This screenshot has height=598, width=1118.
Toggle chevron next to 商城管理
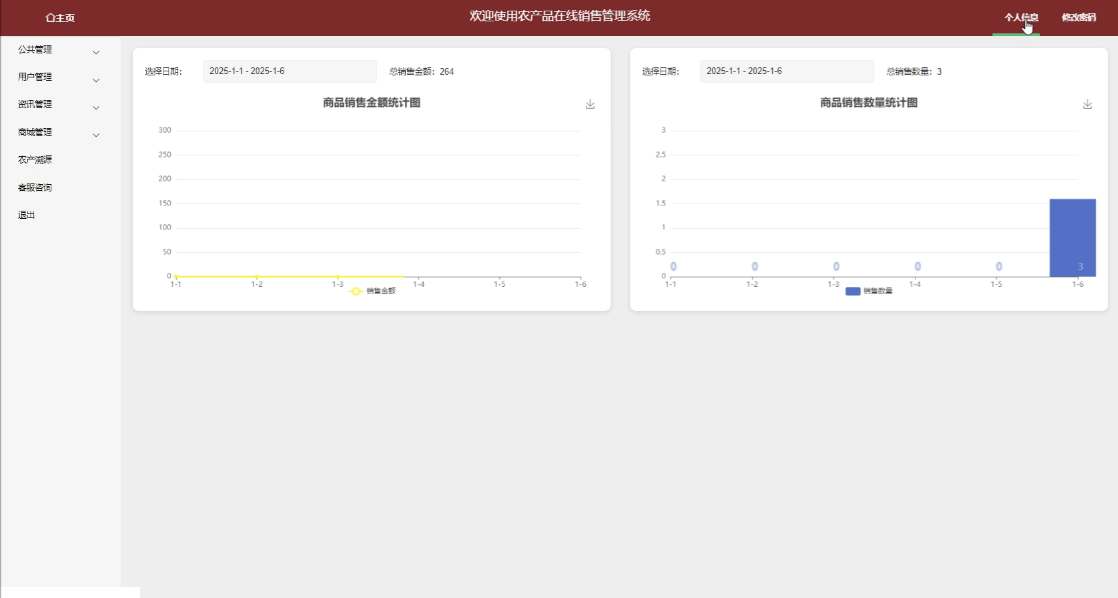[96, 135]
